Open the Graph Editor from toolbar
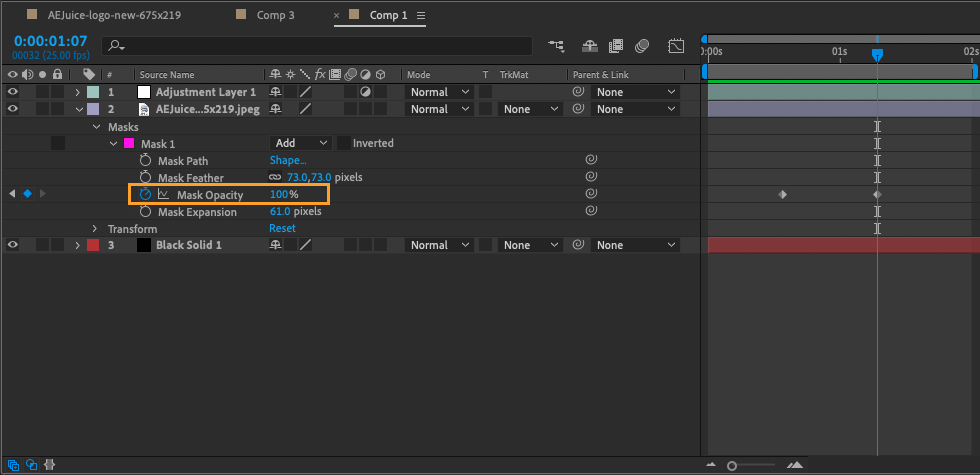This screenshot has width=980, height=475. point(676,46)
